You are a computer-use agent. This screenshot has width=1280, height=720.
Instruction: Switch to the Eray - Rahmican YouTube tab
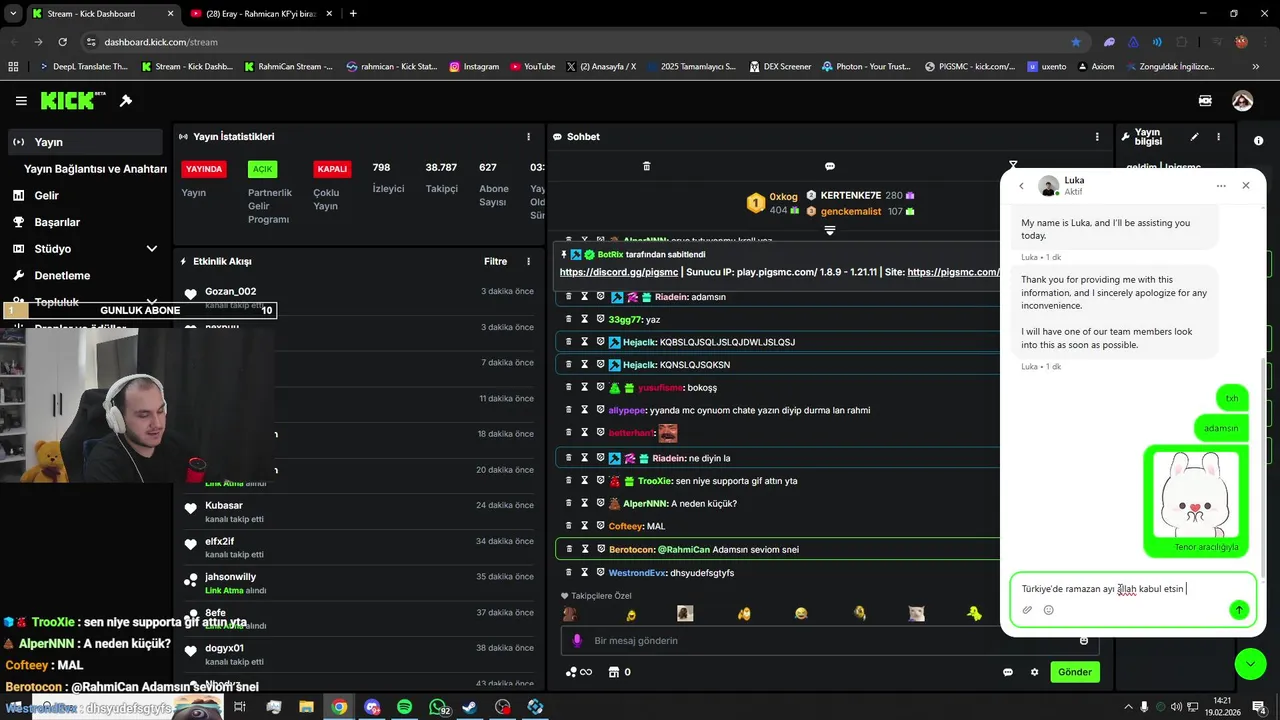pos(263,14)
